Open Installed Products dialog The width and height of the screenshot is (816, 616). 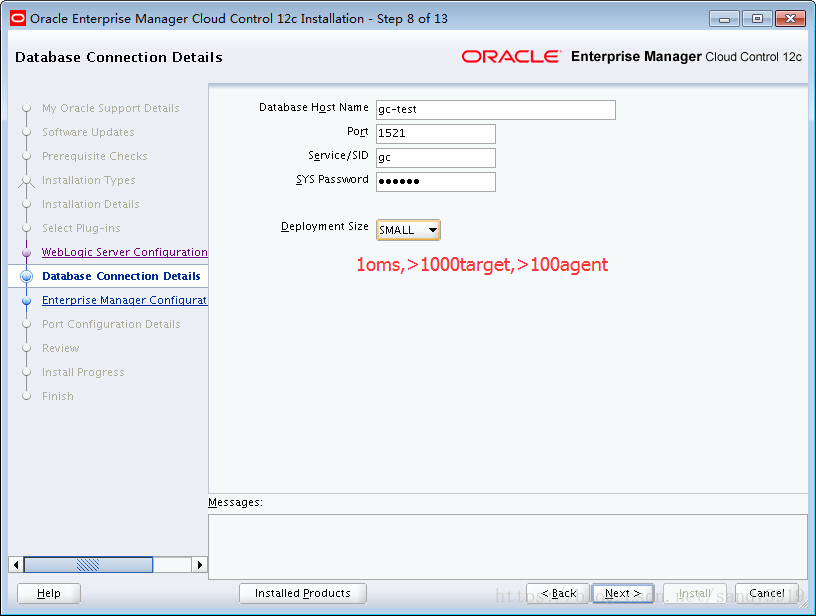[x=302, y=593]
